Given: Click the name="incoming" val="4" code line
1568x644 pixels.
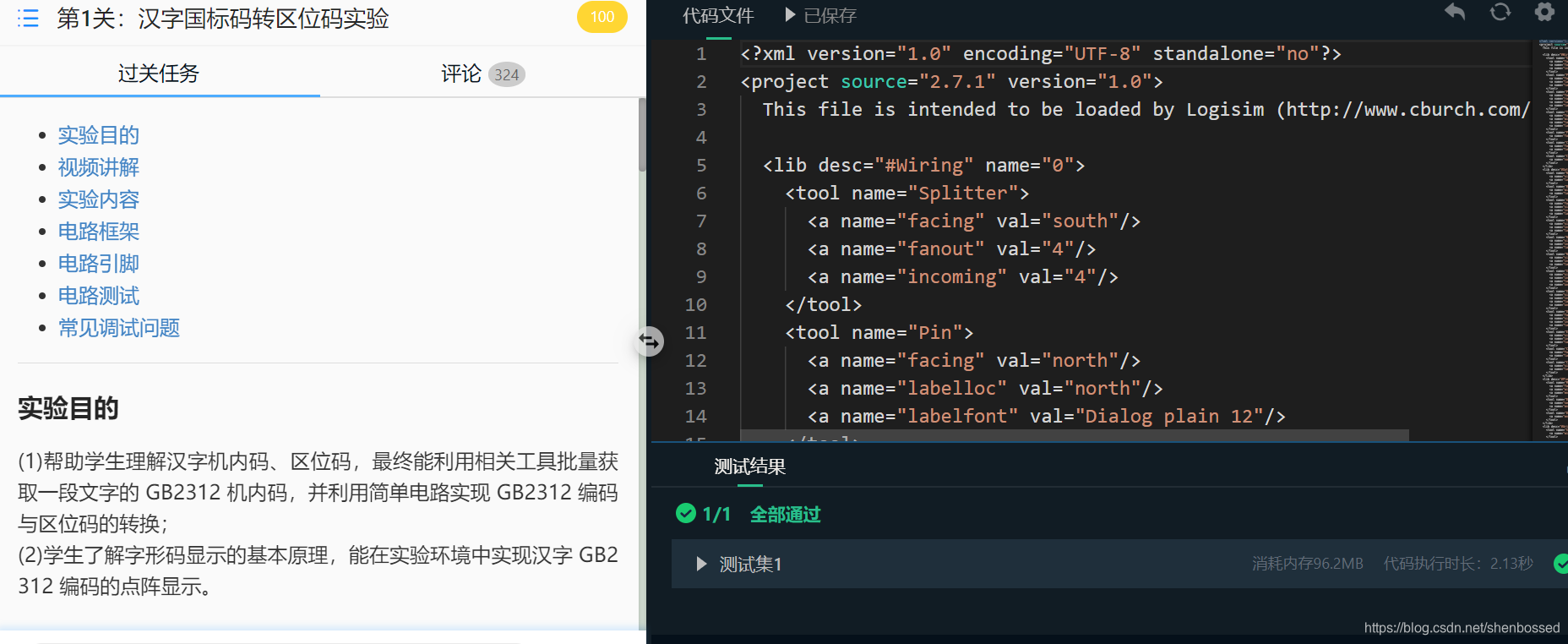Looking at the screenshot, I should coord(962,276).
